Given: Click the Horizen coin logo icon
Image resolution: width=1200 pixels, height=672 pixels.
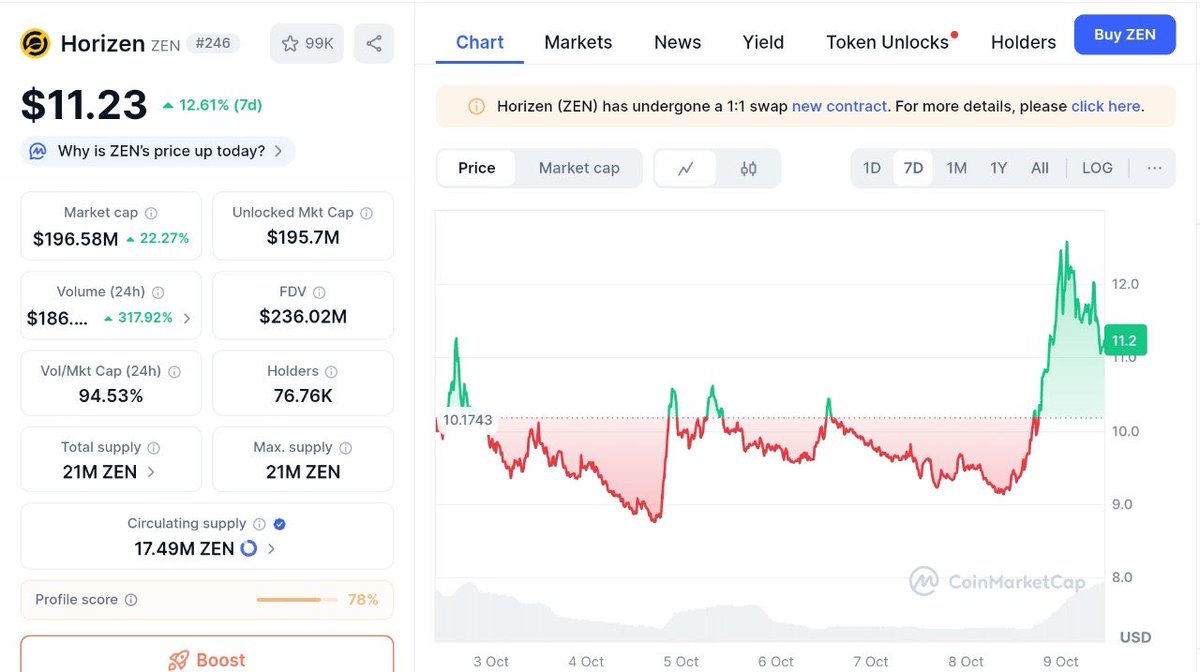Looking at the screenshot, I should (36, 44).
